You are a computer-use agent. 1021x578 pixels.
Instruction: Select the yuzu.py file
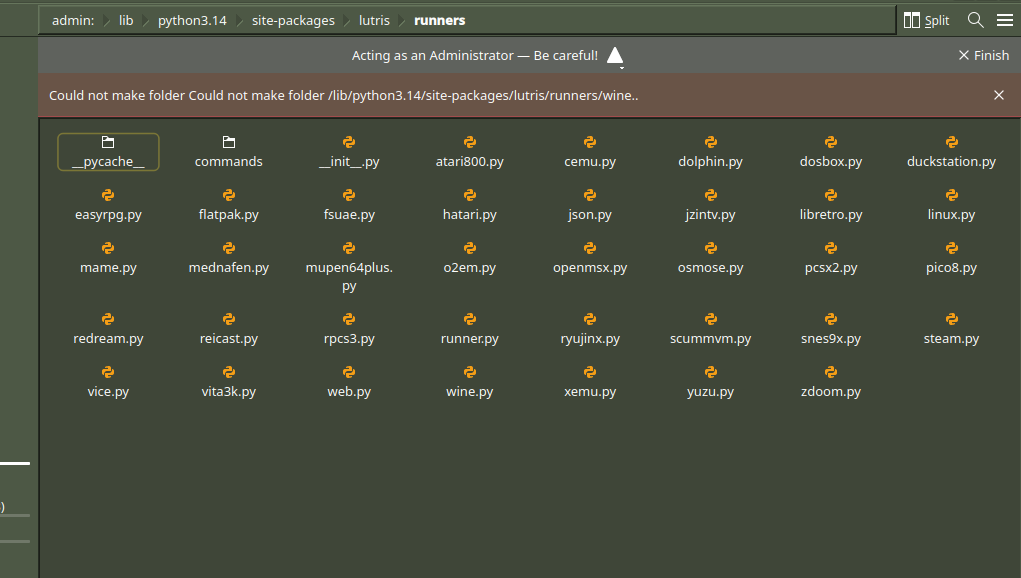click(710, 382)
